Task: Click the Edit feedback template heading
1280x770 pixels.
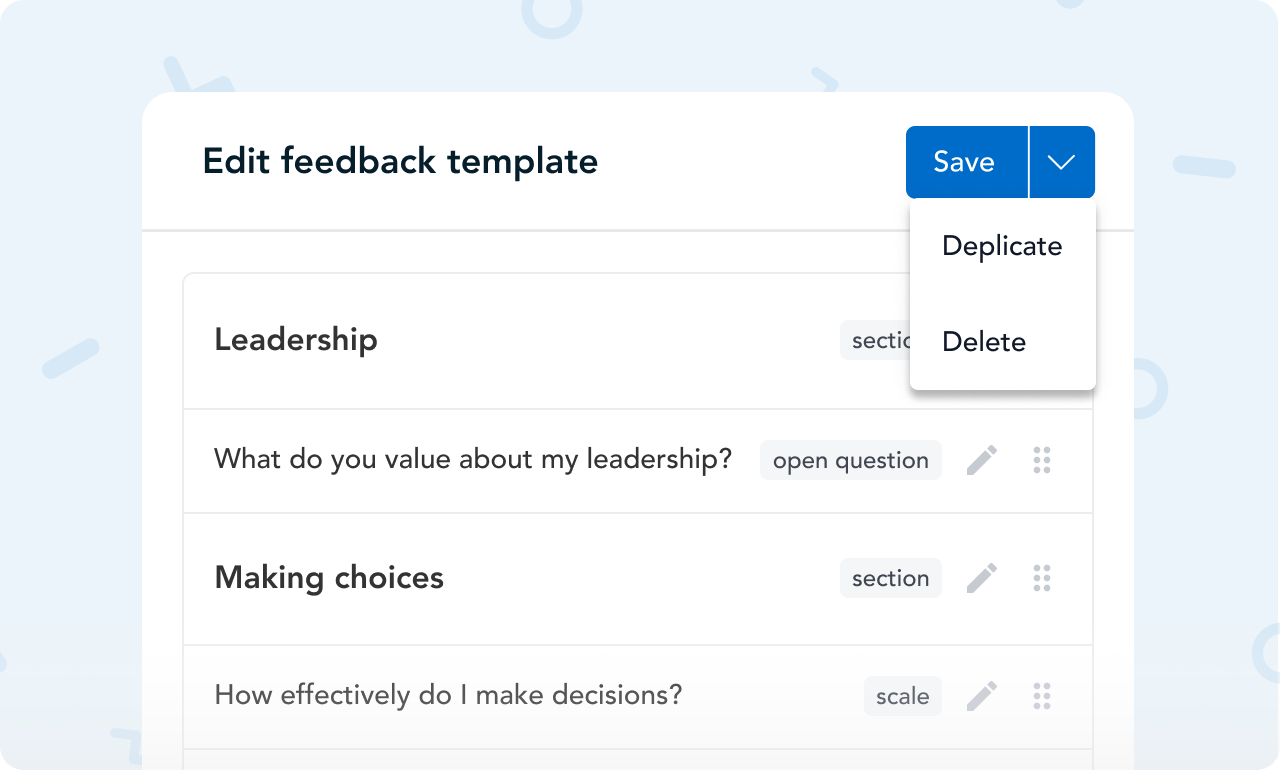Action: [400, 162]
